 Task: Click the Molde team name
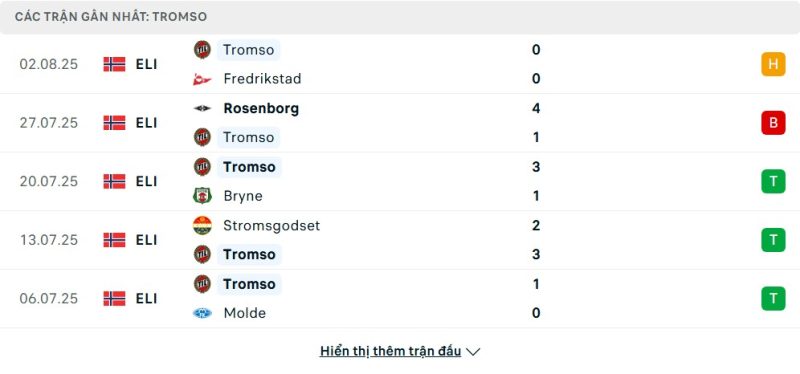click(244, 313)
